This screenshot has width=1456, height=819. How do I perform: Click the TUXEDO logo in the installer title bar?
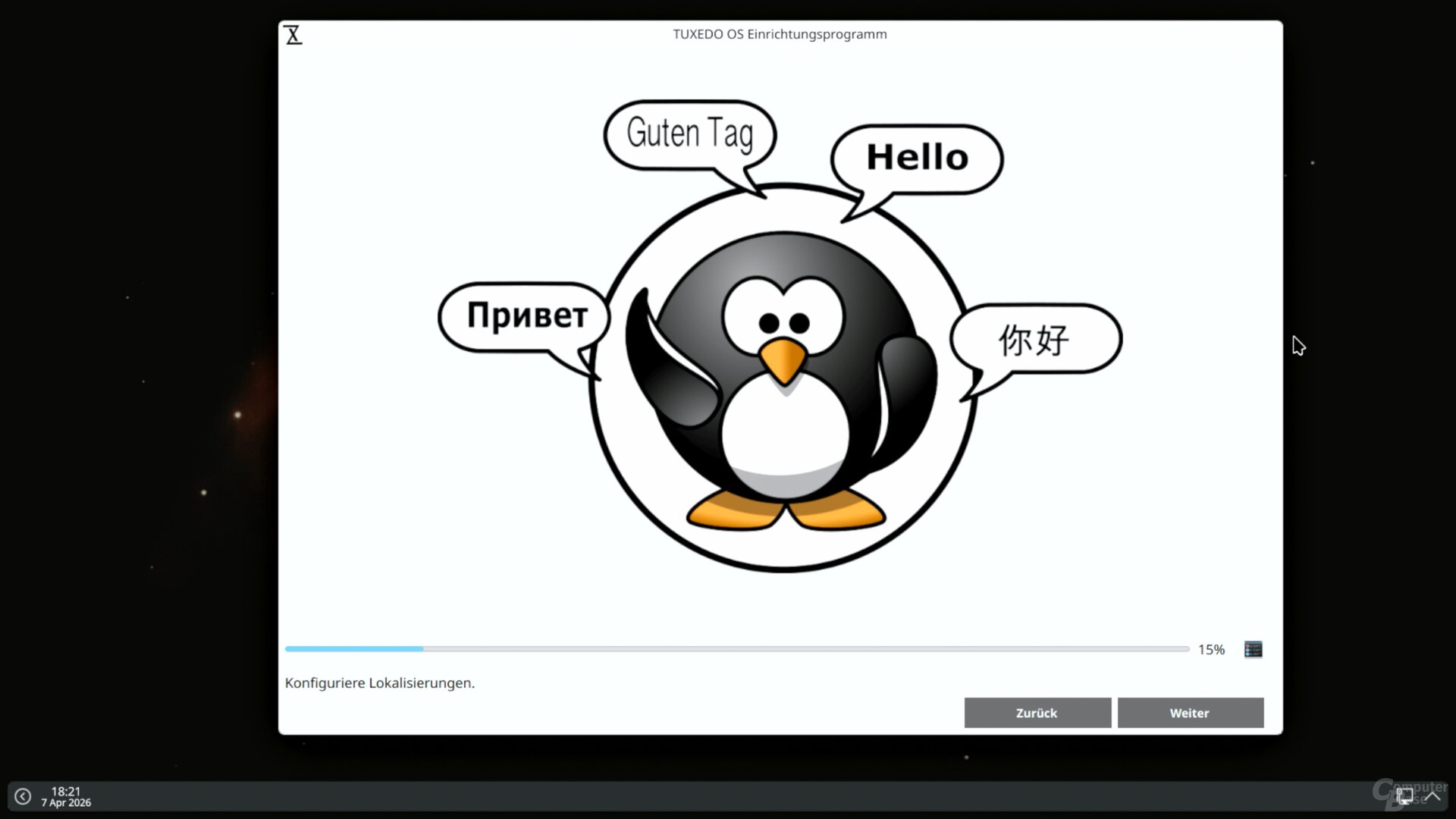pos(293,35)
